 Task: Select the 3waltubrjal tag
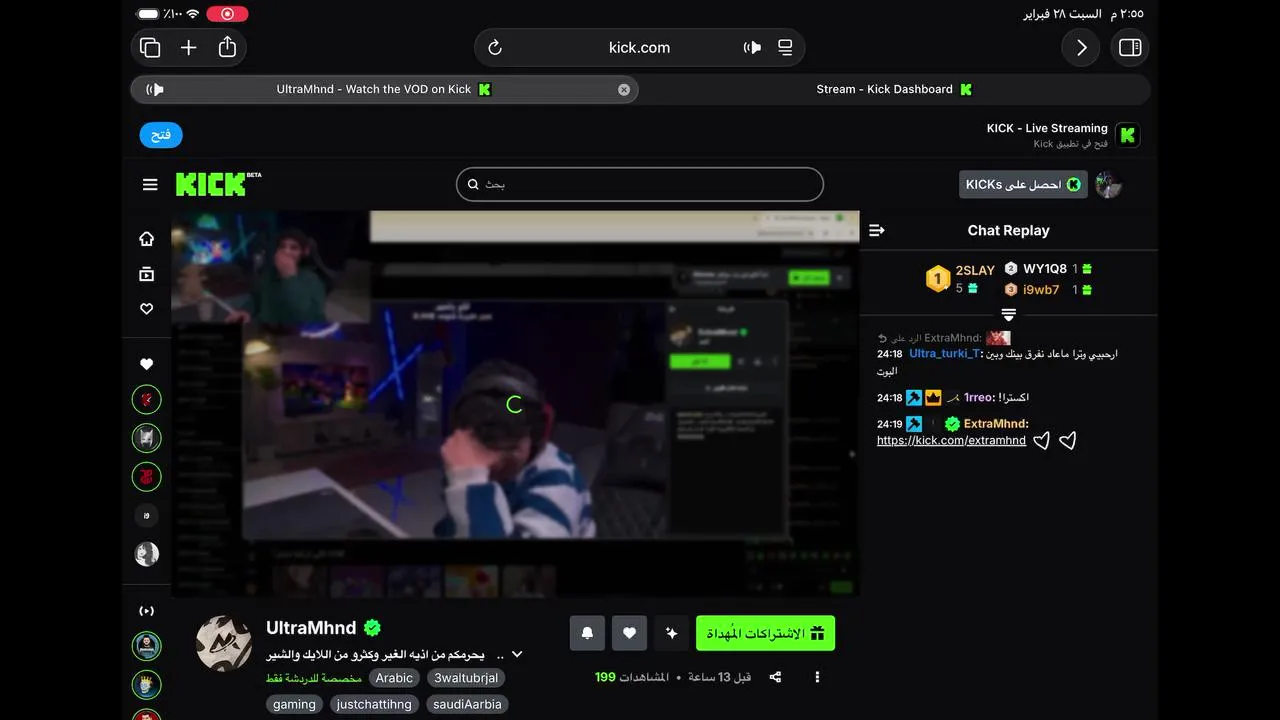coord(466,678)
